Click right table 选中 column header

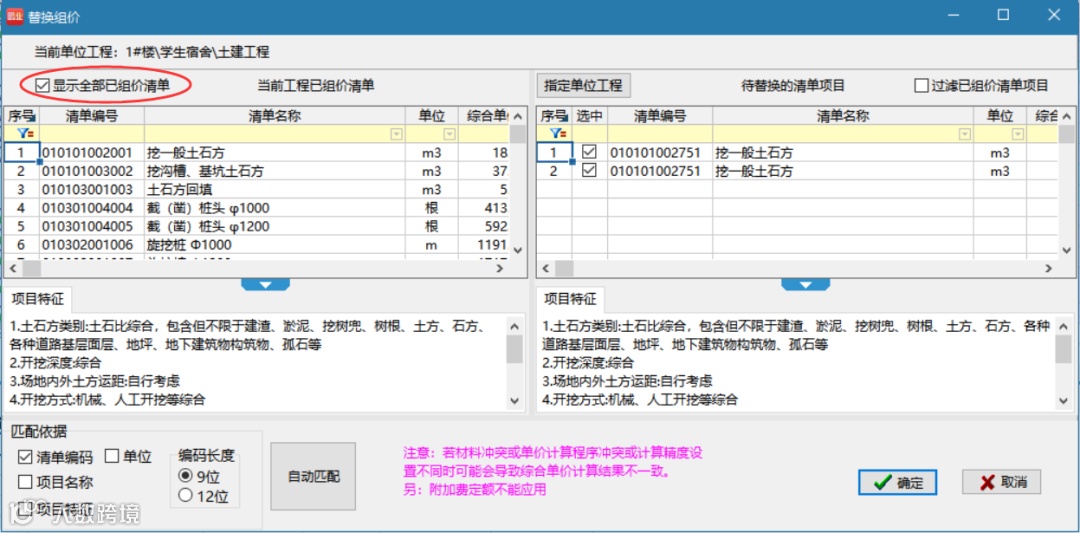[589, 115]
